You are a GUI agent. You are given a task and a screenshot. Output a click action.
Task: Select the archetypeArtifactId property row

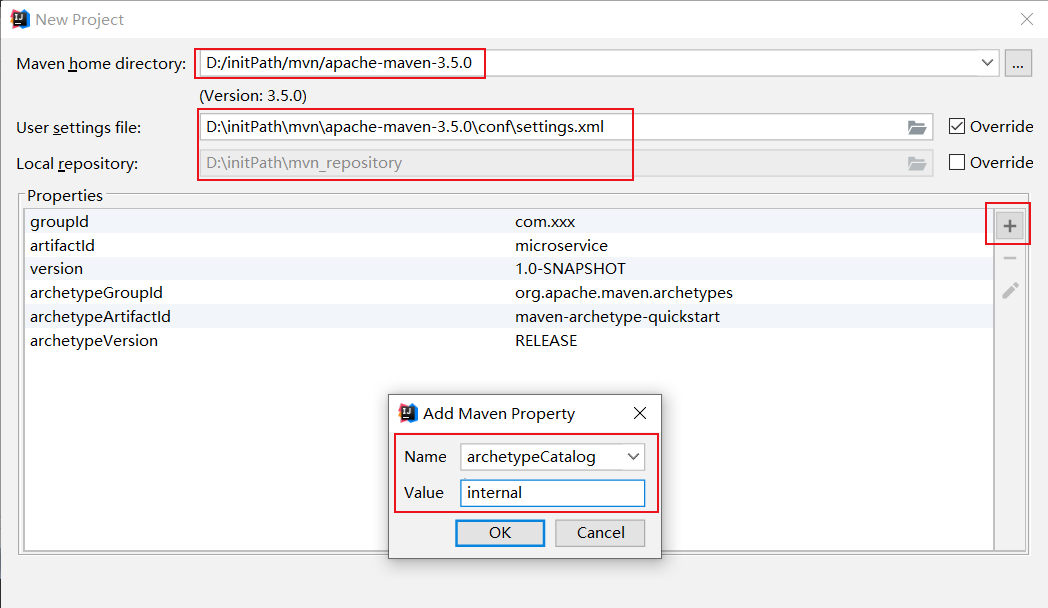509,317
